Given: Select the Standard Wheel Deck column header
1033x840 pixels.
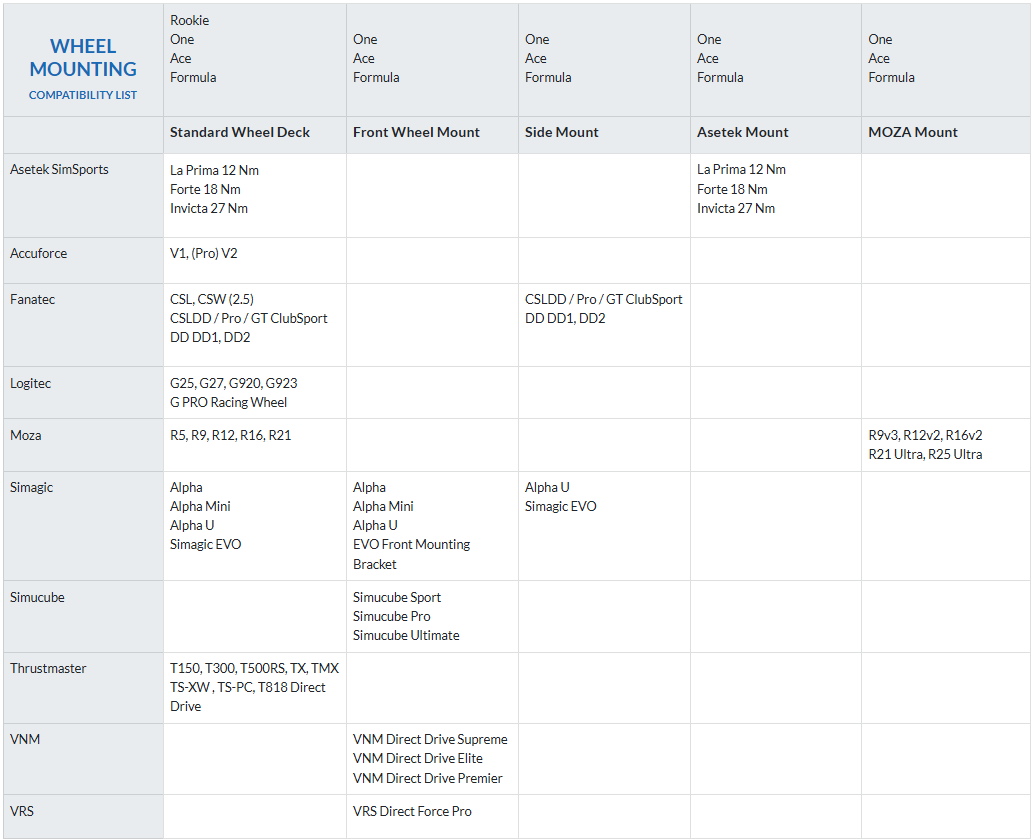Looking at the screenshot, I should point(240,132).
